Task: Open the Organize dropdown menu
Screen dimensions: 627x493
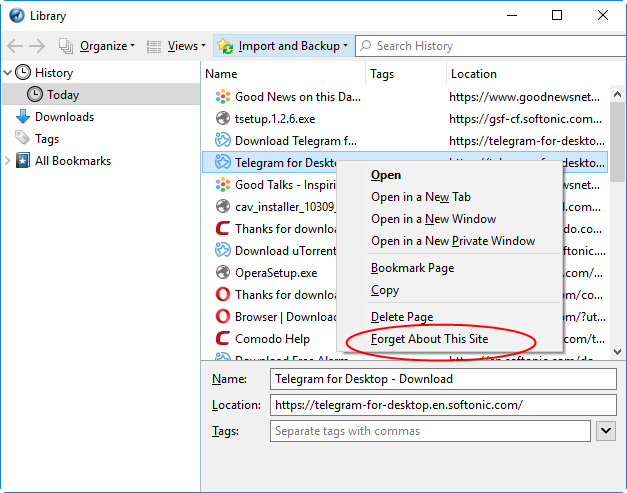Action: pos(107,46)
